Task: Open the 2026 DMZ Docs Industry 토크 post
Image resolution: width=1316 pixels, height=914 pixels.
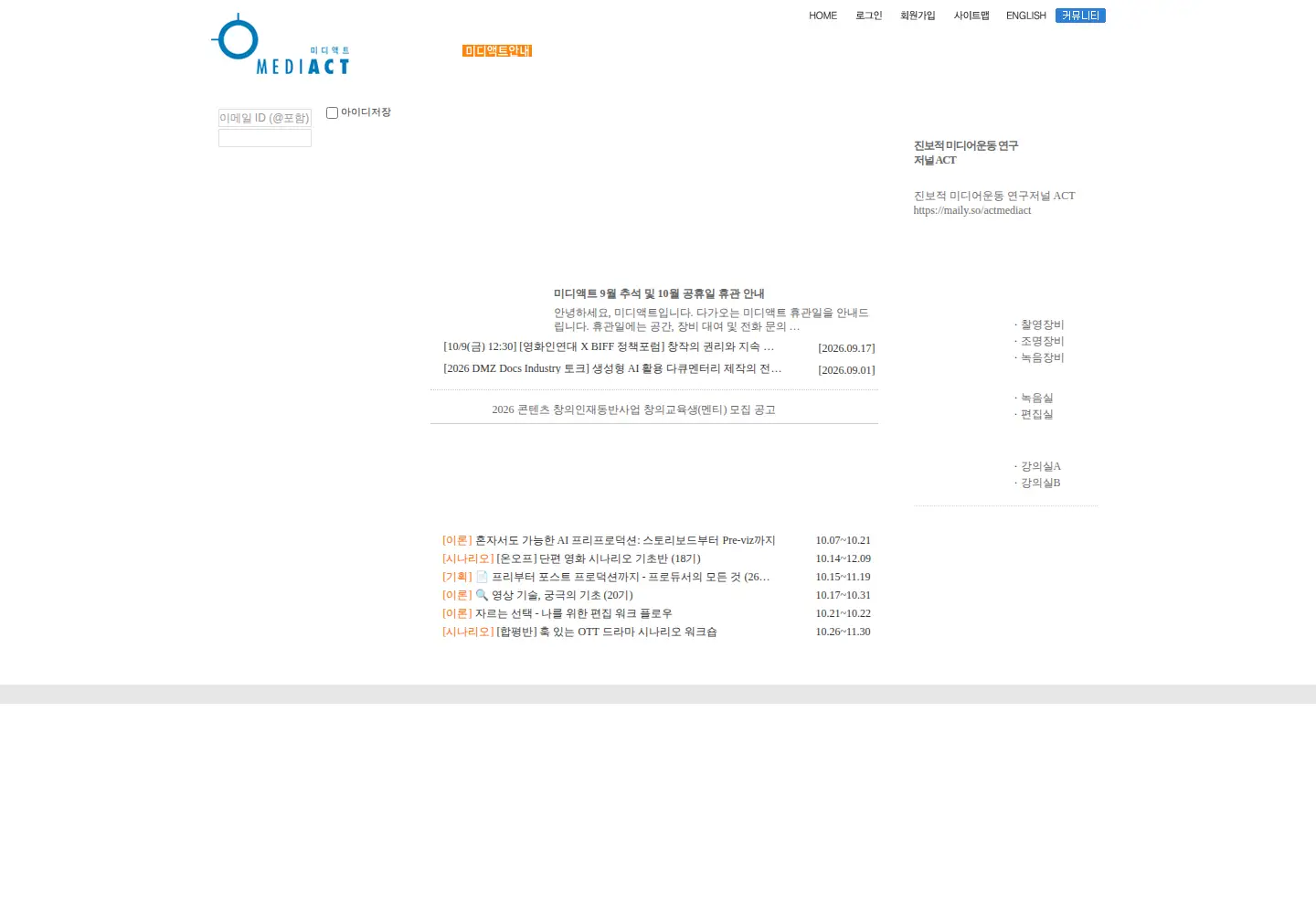Action: coord(612,368)
